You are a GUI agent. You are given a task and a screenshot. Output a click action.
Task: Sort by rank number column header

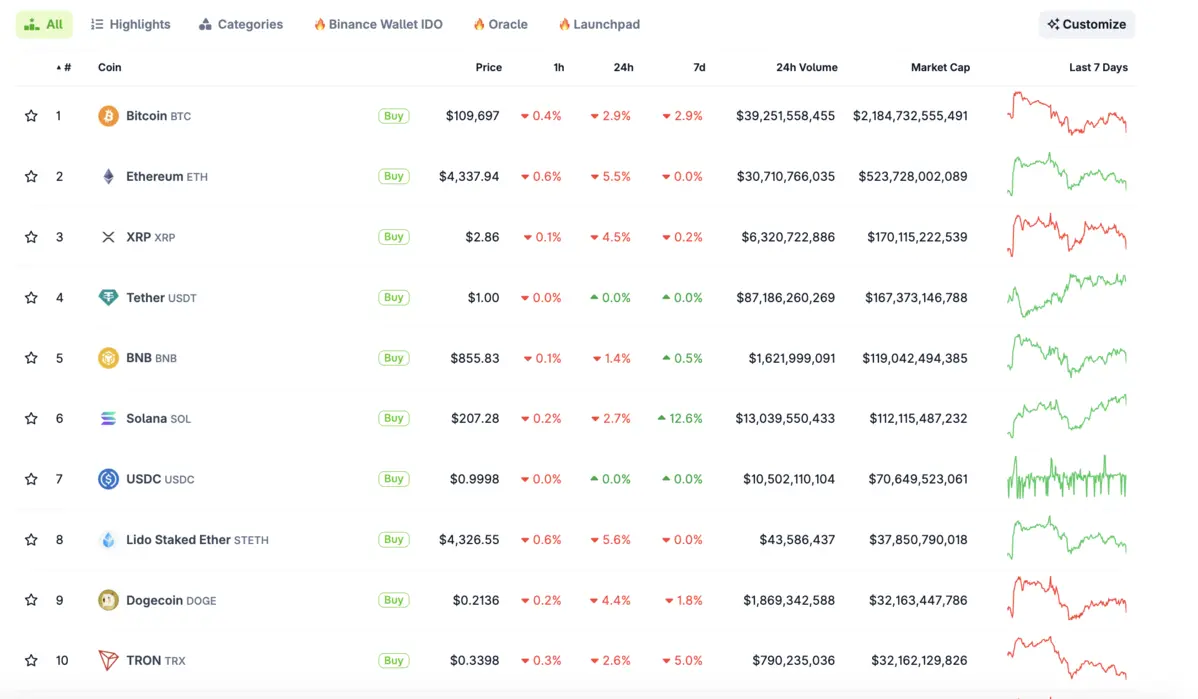pyautogui.click(x=65, y=68)
